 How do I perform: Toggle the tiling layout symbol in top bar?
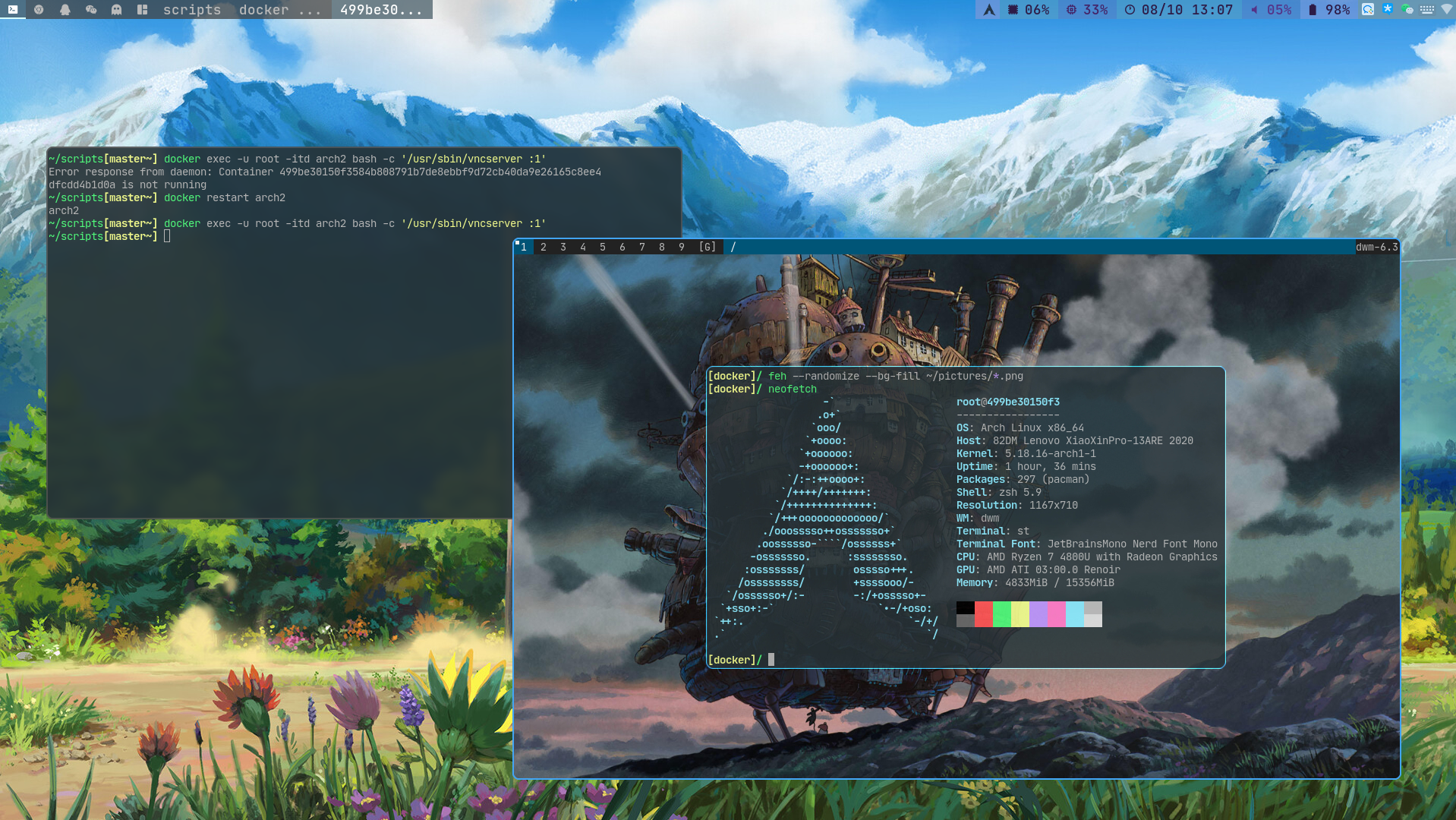pos(142,10)
